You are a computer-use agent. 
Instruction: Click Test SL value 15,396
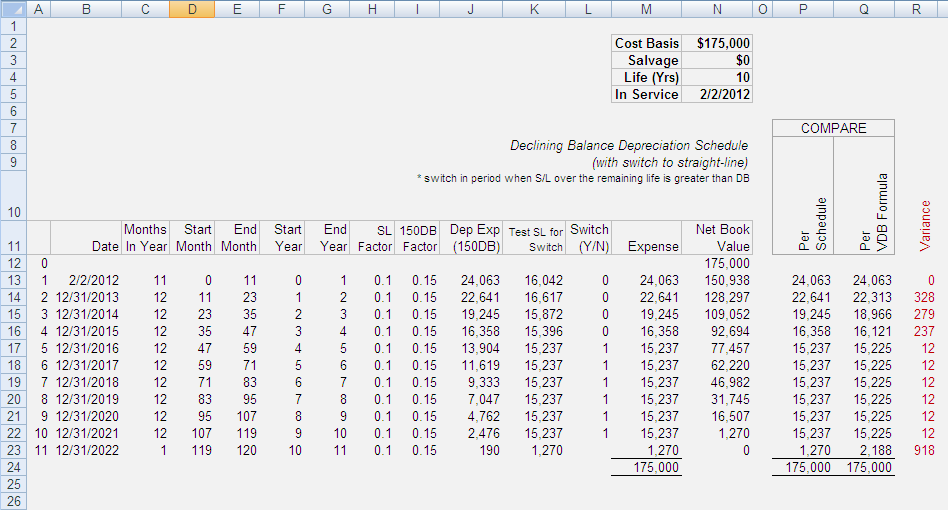click(x=544, y=331)
